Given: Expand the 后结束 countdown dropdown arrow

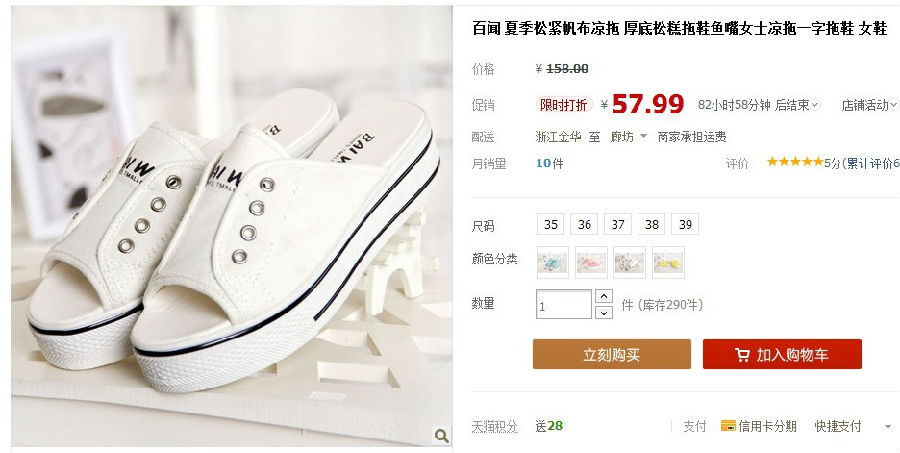Looking at the screenshot, I should point(814,105).
